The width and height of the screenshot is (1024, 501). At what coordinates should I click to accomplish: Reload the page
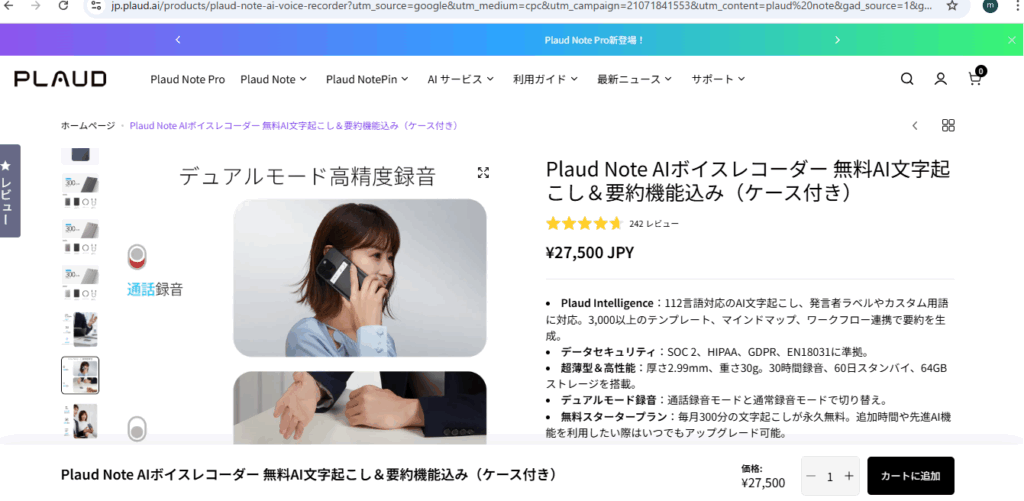tap(63, 6)
